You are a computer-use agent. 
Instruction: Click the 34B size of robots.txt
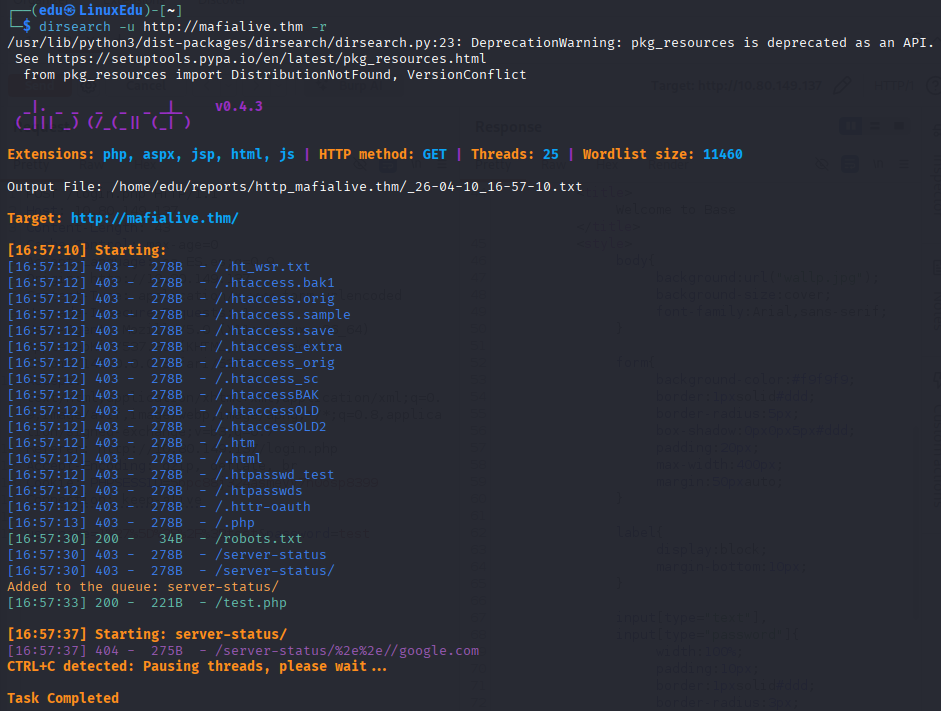coord(170,539)
